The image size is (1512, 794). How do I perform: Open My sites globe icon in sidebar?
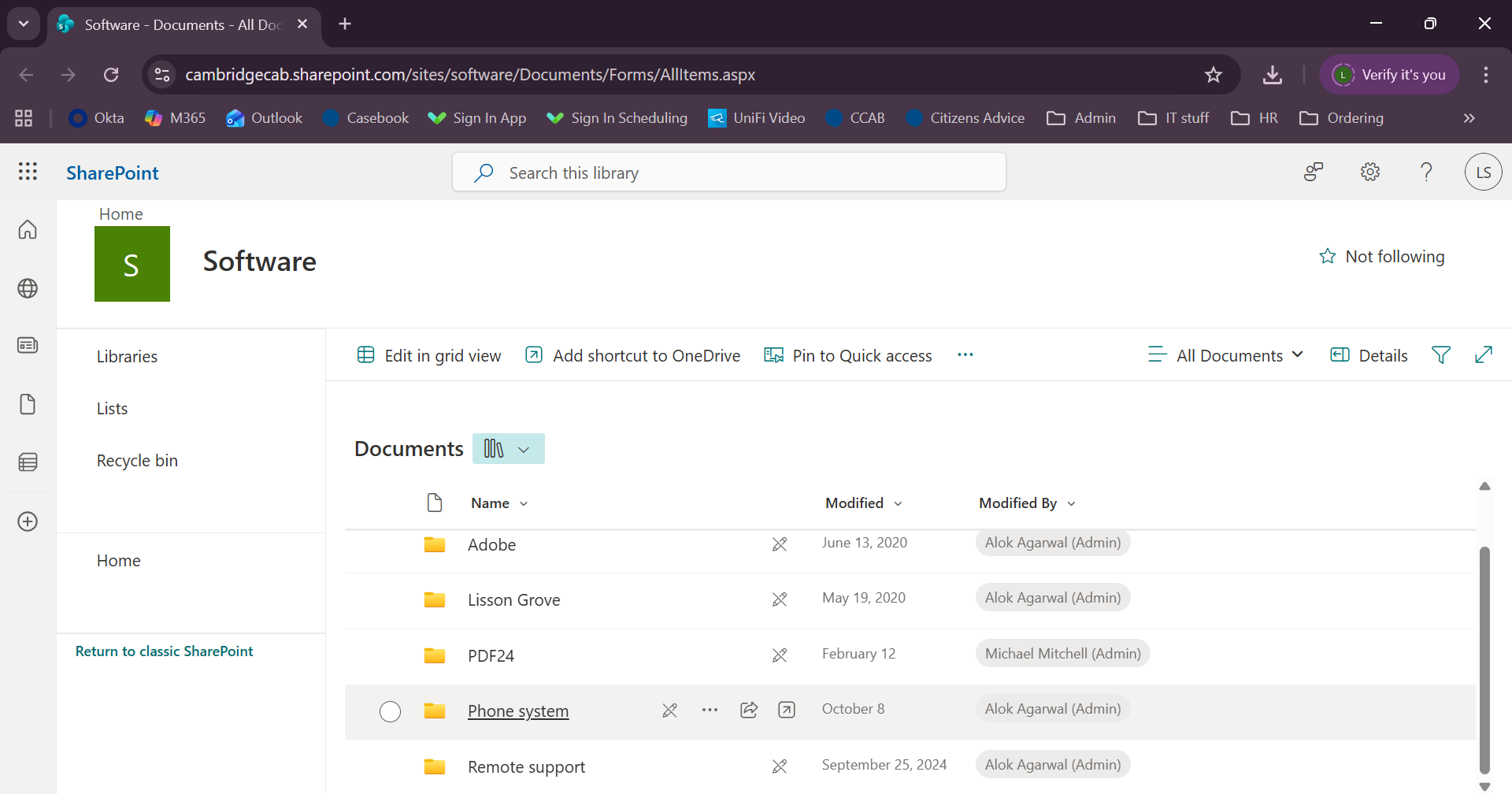click(x=28, y=288)
